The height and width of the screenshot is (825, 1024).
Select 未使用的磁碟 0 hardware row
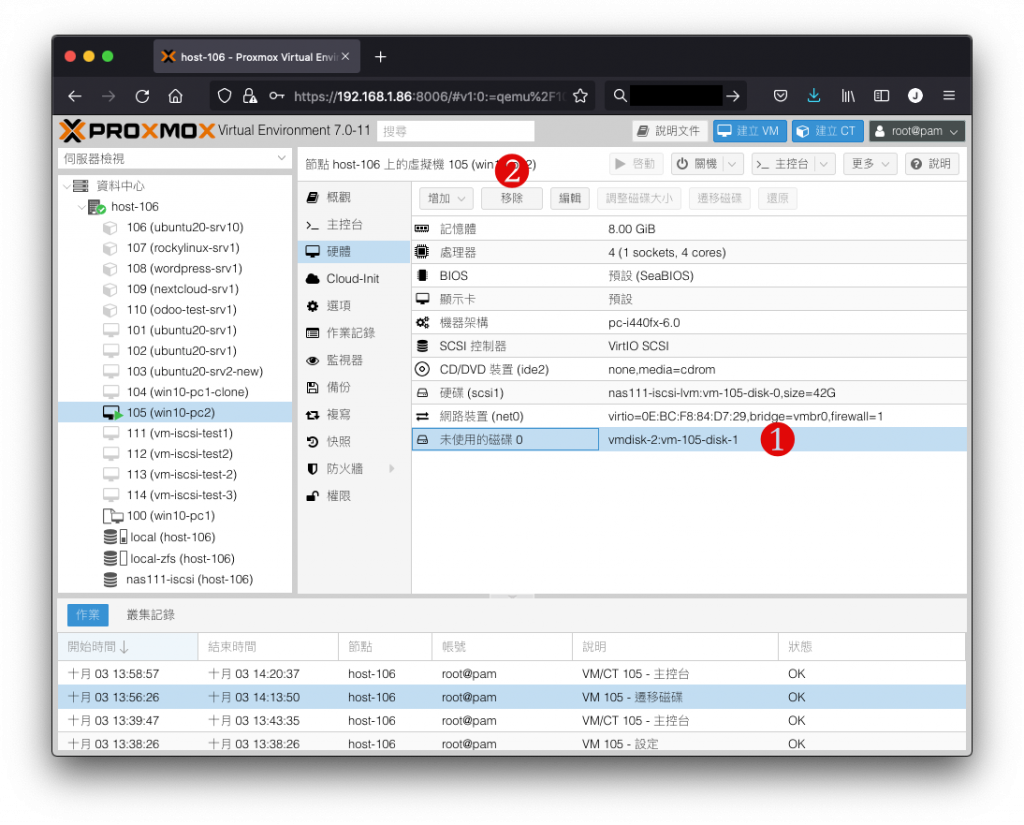click(689, 440)
